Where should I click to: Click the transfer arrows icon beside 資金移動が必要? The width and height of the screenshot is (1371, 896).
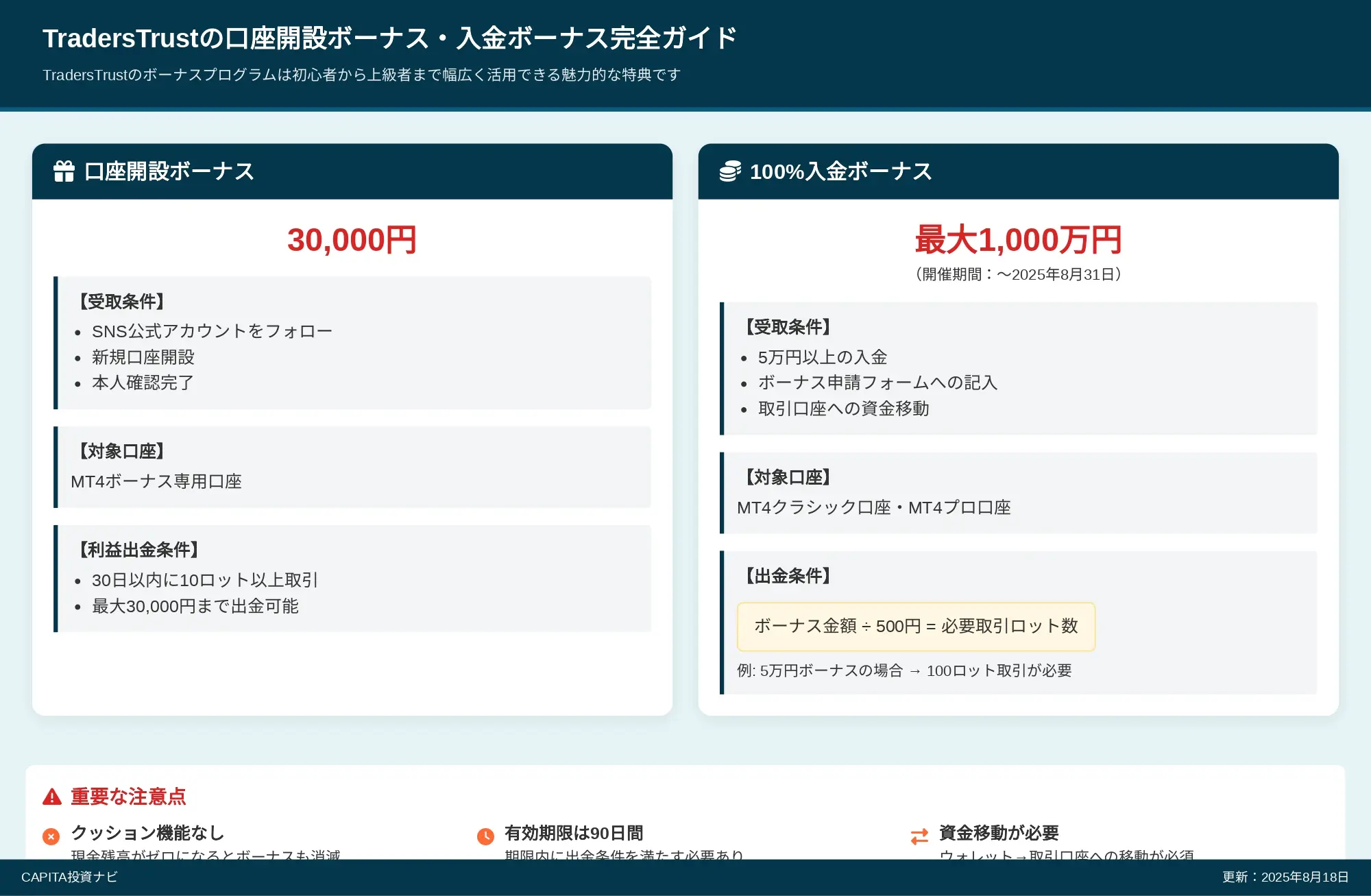919,836
